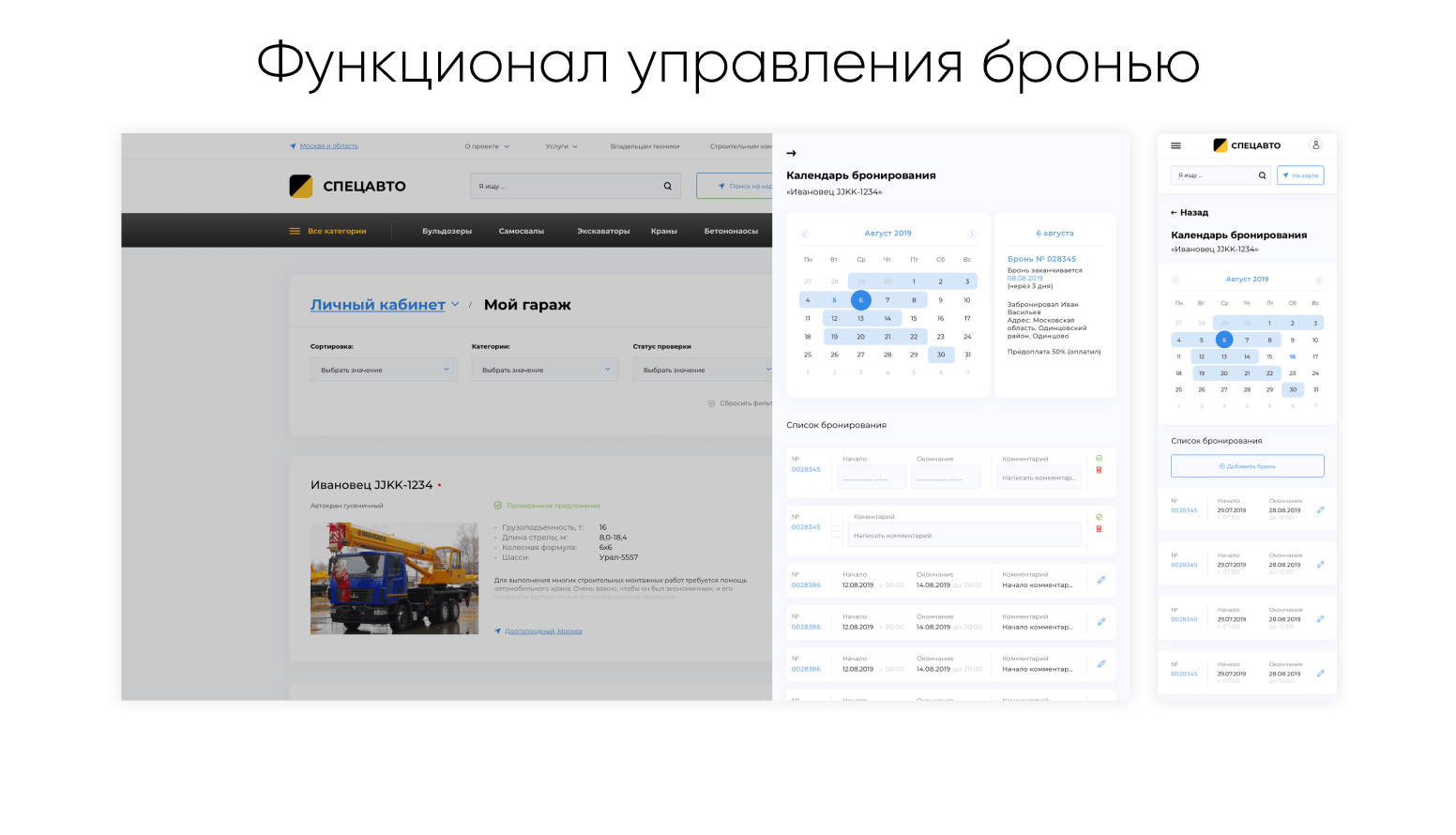1456x835 pixels.
Task: Open the Категории dropdown
Action: click(544, 370)
